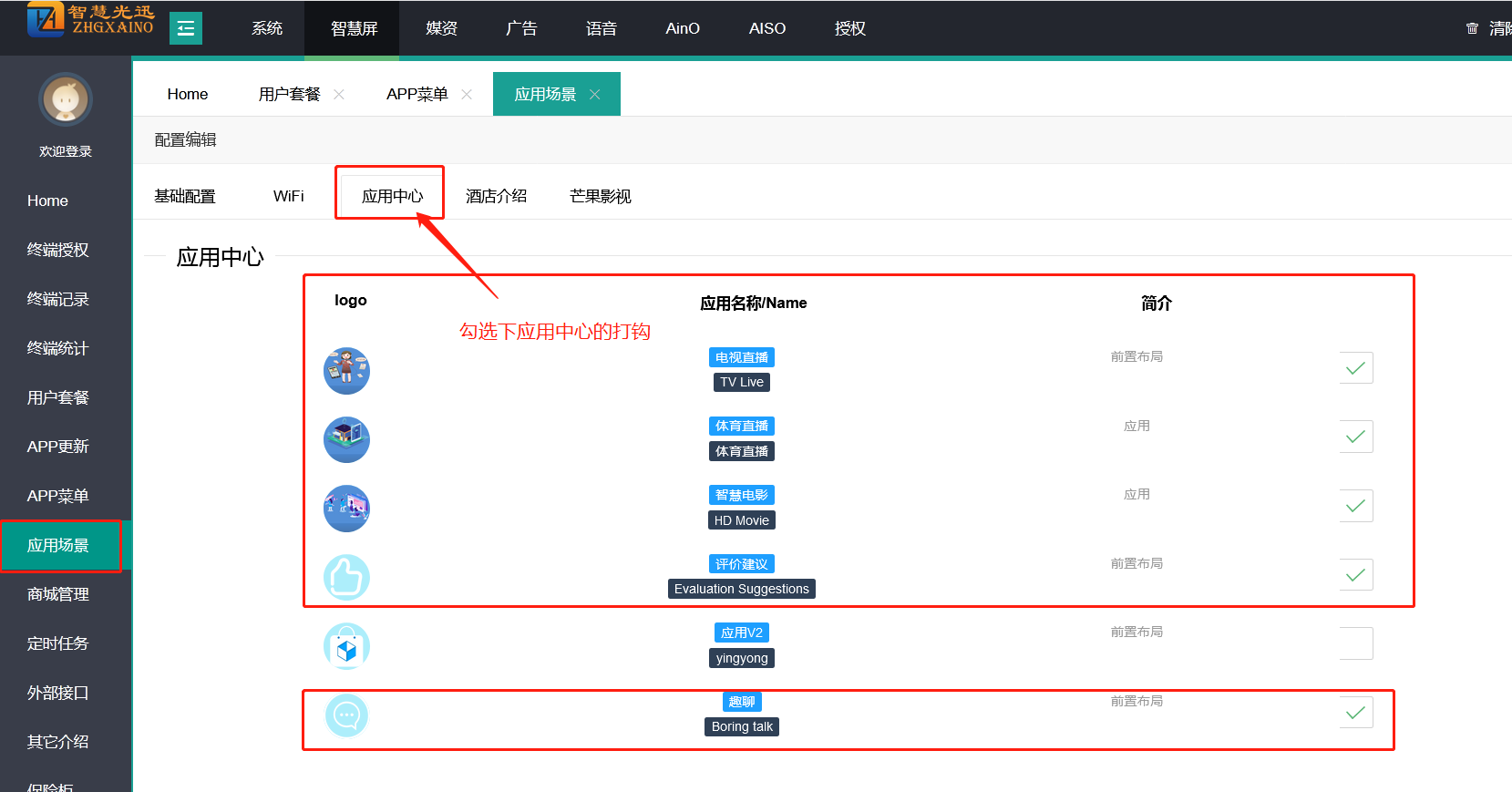
Task: Toggle the HD Movie checkbox
Action: [1355, 506]
